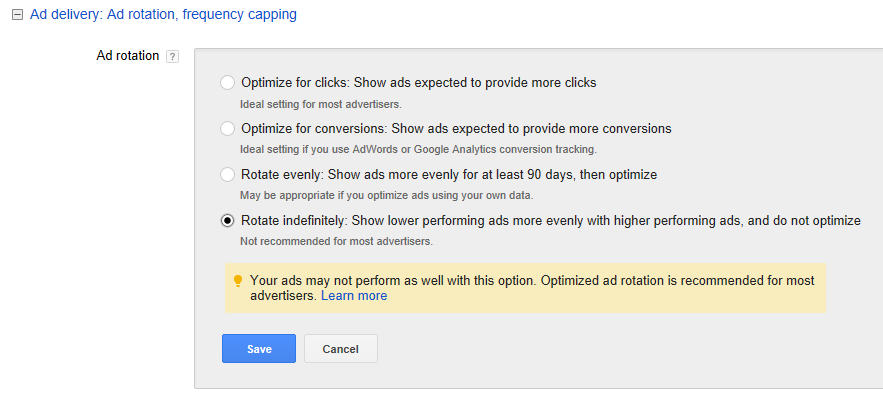
Task: Open the Ad rotation help question mark
Action: [172, 56]
